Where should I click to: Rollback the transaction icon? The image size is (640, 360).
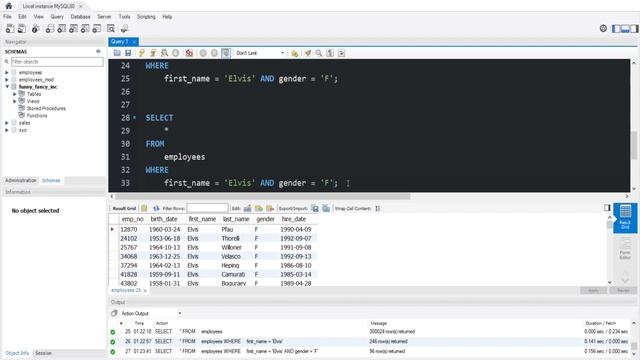point(214,53)
